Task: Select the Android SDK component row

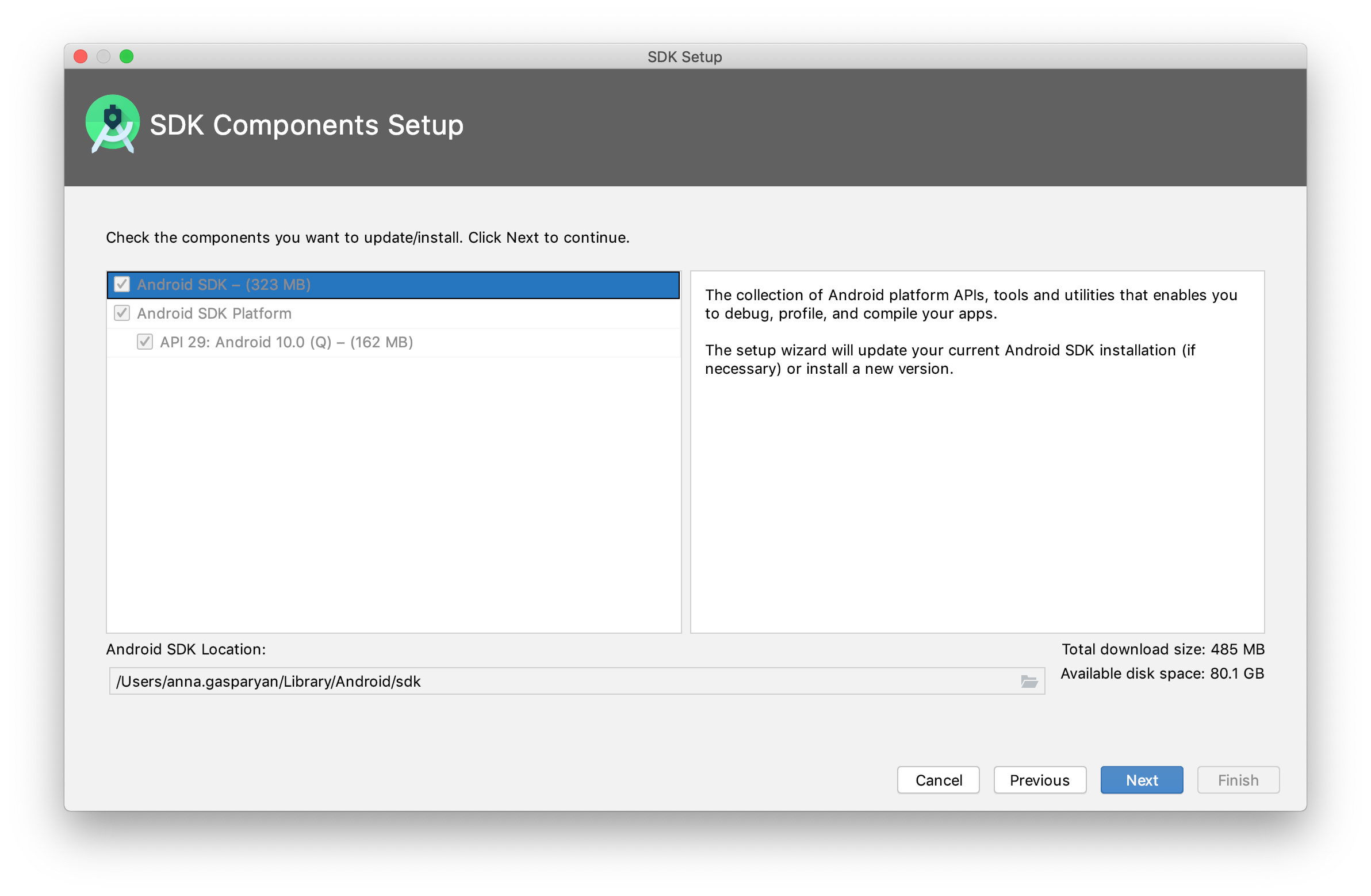Action: [x=394, y=284]
